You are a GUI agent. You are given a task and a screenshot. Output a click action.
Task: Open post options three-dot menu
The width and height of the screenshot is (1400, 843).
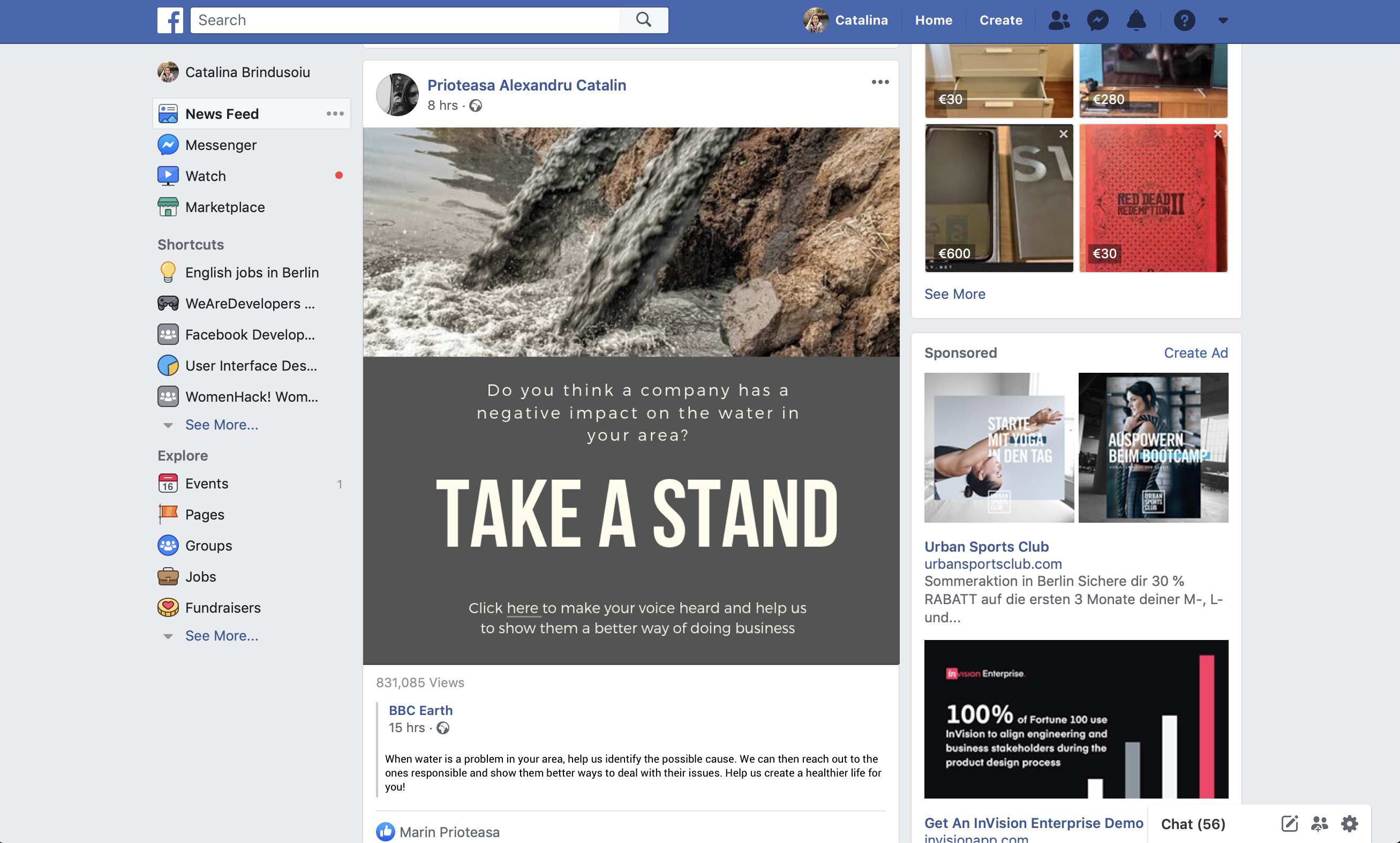880,82
